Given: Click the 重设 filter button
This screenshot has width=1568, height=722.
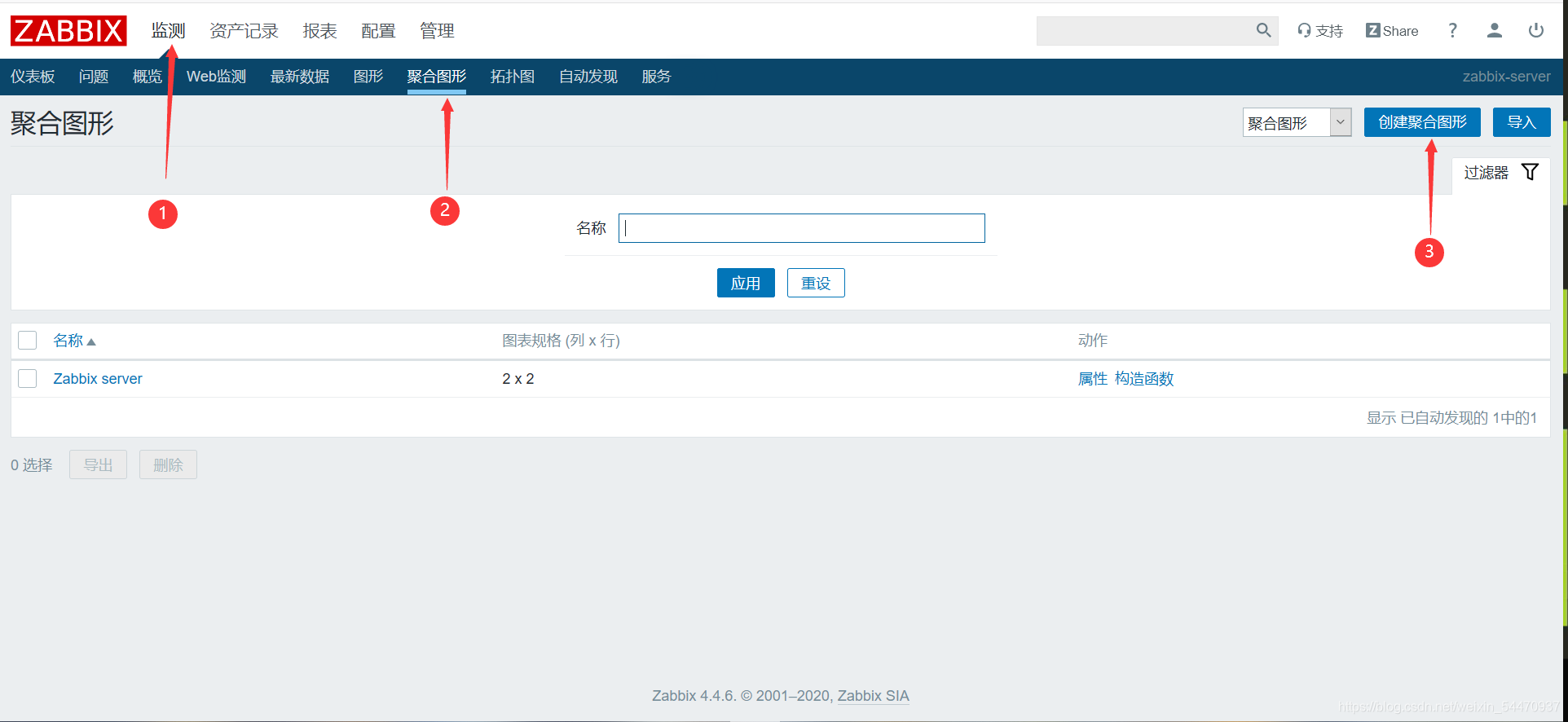Looking at the screenshot, I should 816,283.
